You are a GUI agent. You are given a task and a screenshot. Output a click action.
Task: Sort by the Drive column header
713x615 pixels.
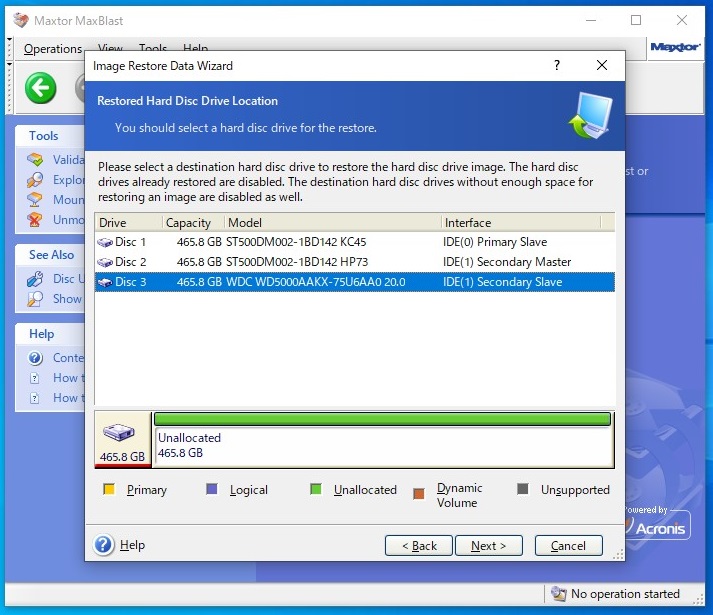[129, 222]
